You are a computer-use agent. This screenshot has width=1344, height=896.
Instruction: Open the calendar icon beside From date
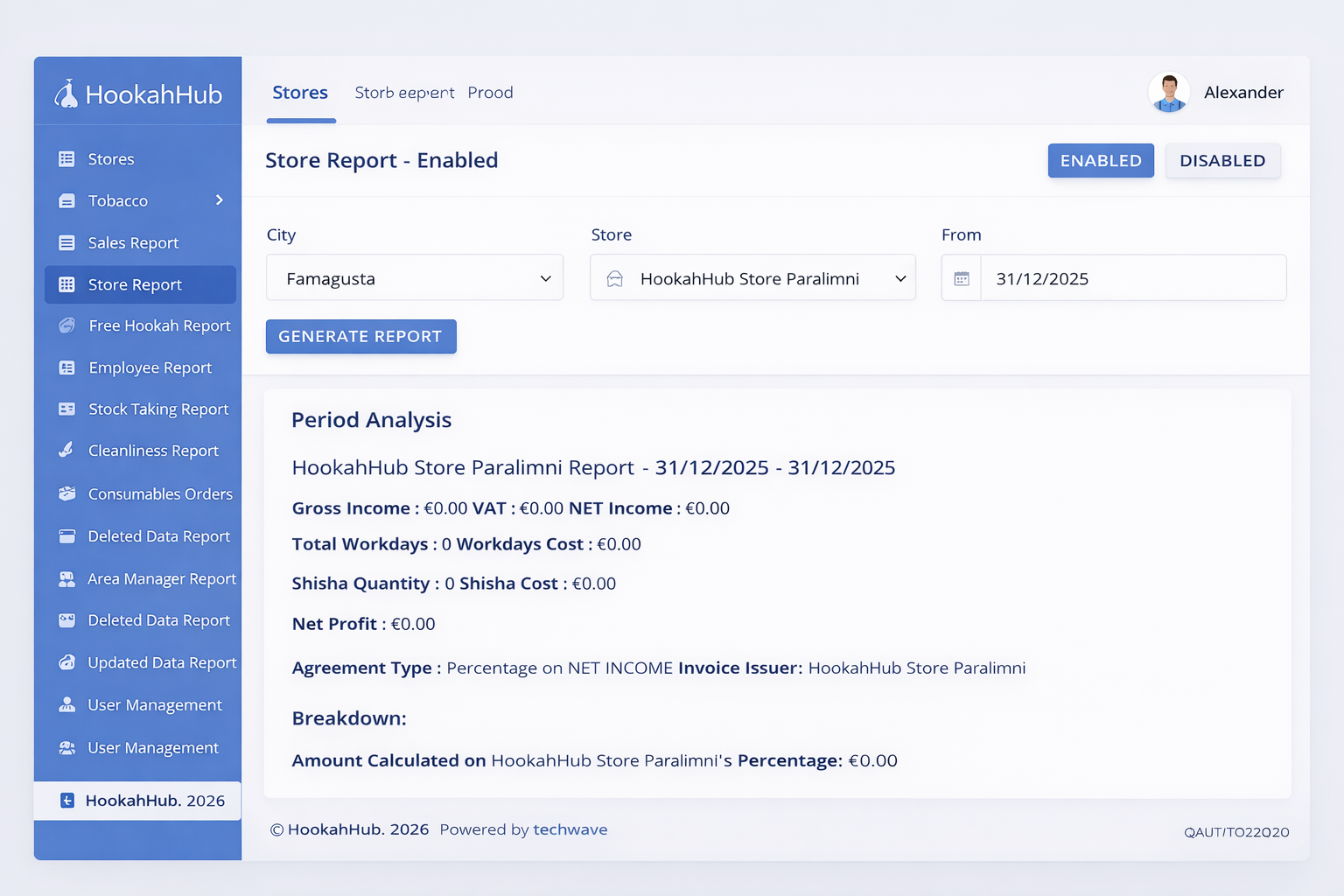[962, 278]
